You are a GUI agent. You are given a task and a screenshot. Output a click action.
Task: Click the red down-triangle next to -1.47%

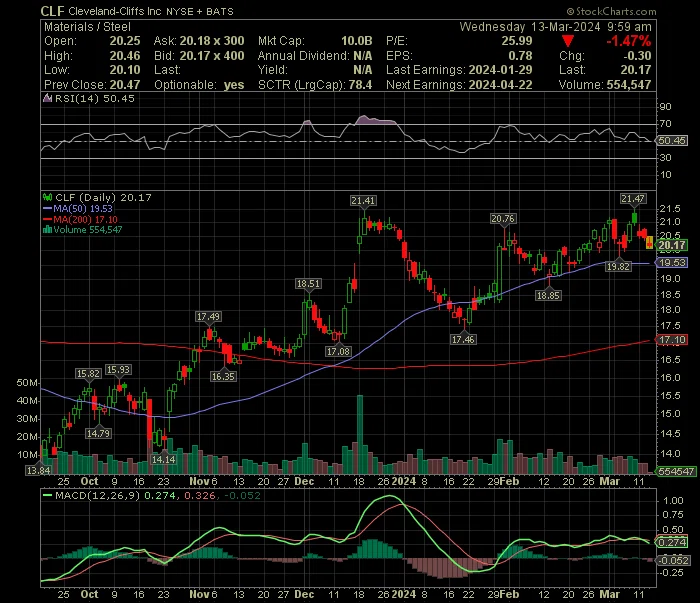tap(567, 42)
